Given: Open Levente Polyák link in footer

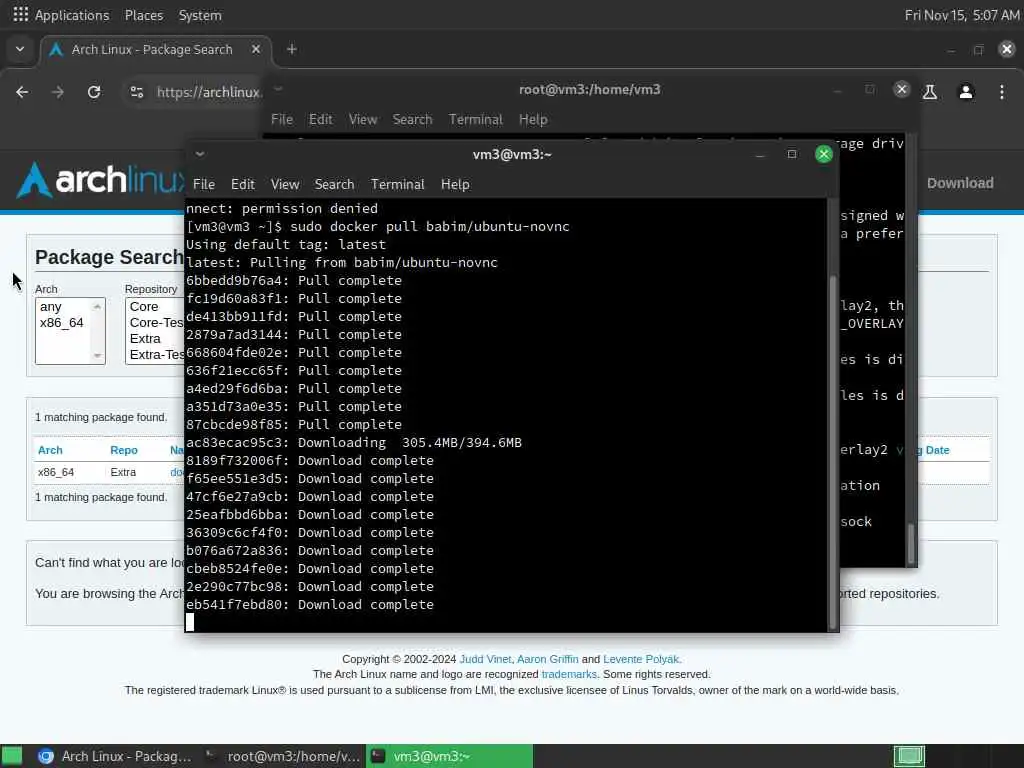Looking at the screenshot, I should (x=641, y=659).
